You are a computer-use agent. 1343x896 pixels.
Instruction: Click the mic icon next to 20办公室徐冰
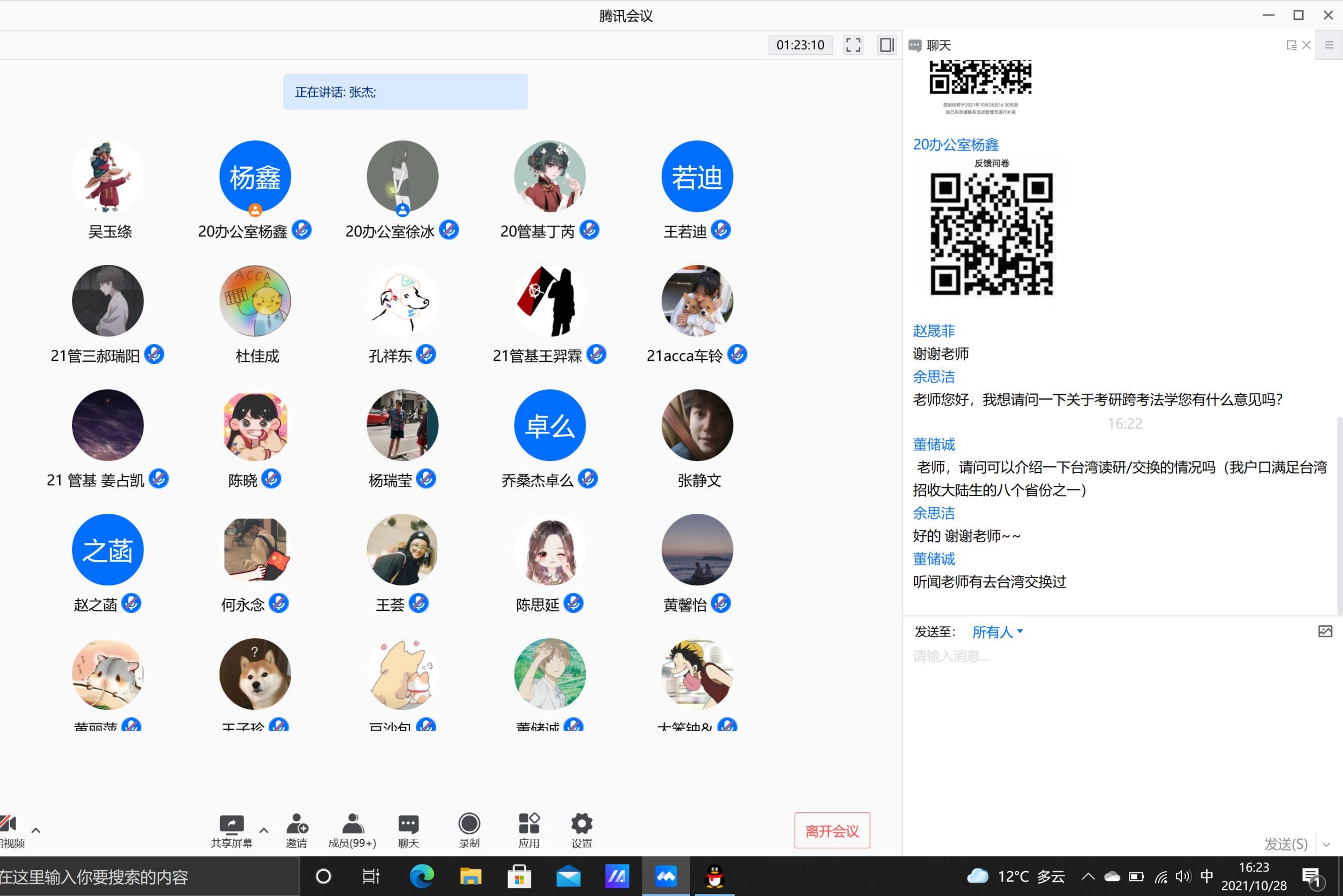coord(449,229)
